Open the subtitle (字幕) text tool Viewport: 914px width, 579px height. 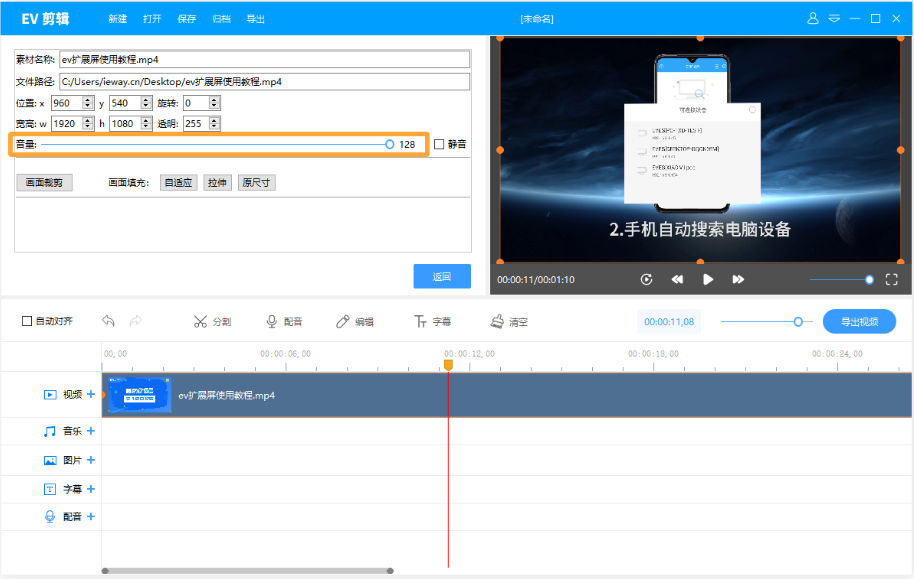pyautogui.click(x=420, y=322)
